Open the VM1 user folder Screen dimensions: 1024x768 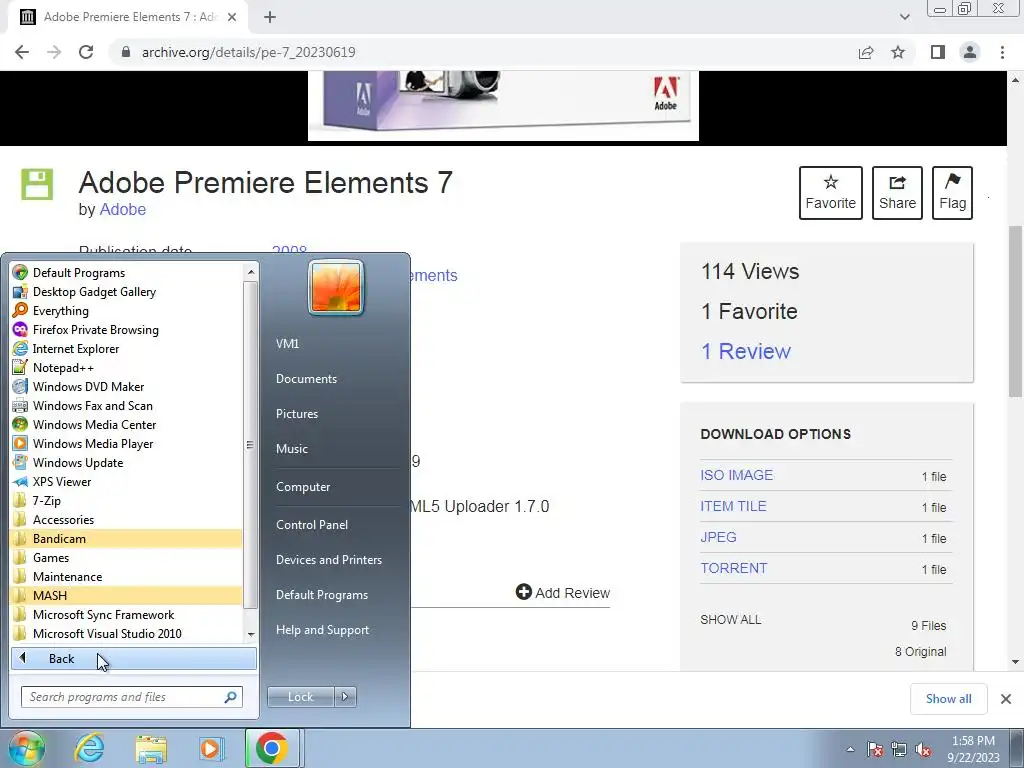pos(287,344)
